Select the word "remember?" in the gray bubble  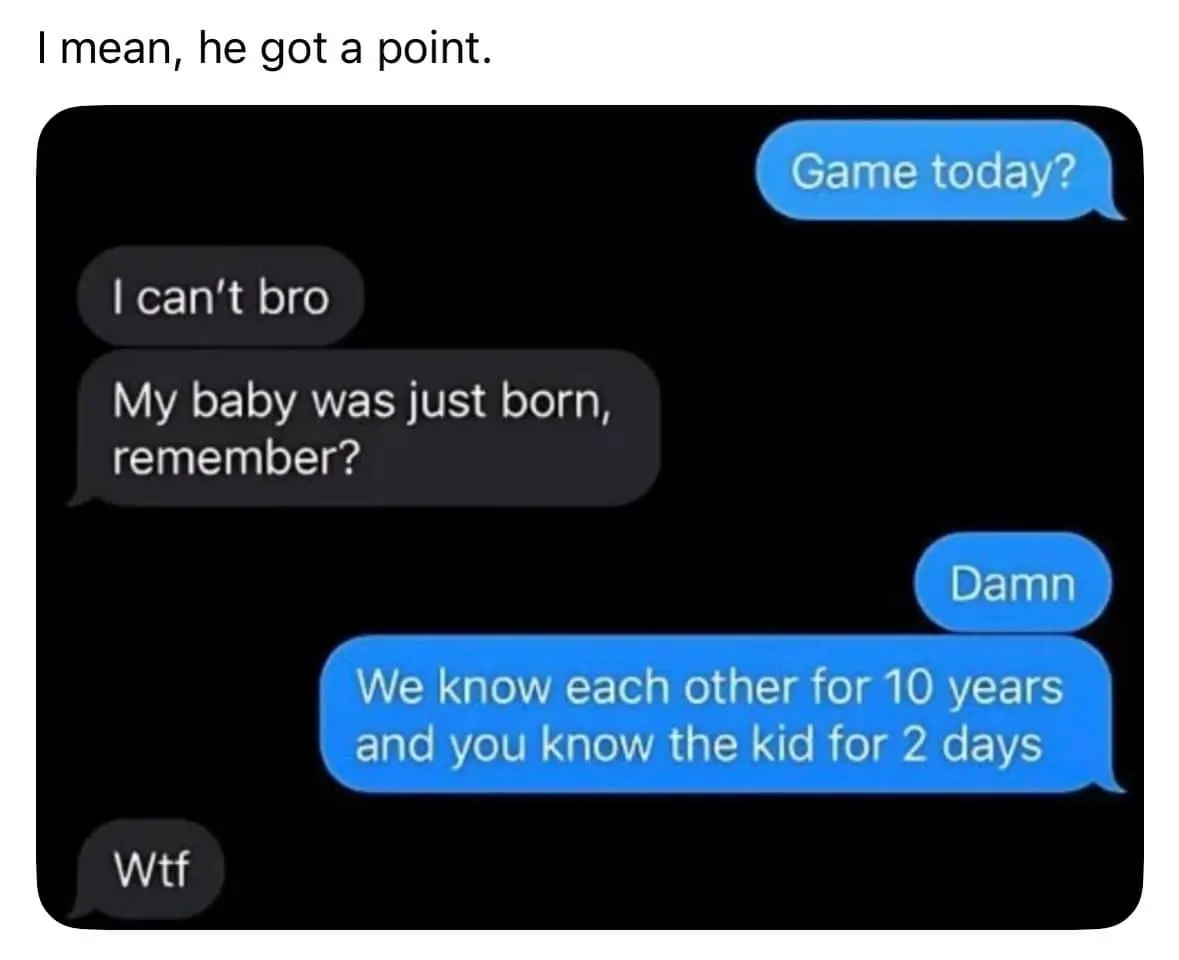click(237, 457)
